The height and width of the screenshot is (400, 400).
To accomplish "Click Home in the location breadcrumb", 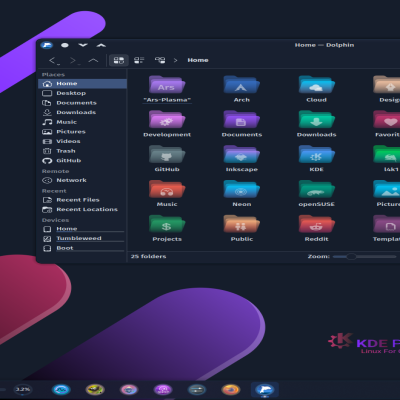I will click(198, 60).
